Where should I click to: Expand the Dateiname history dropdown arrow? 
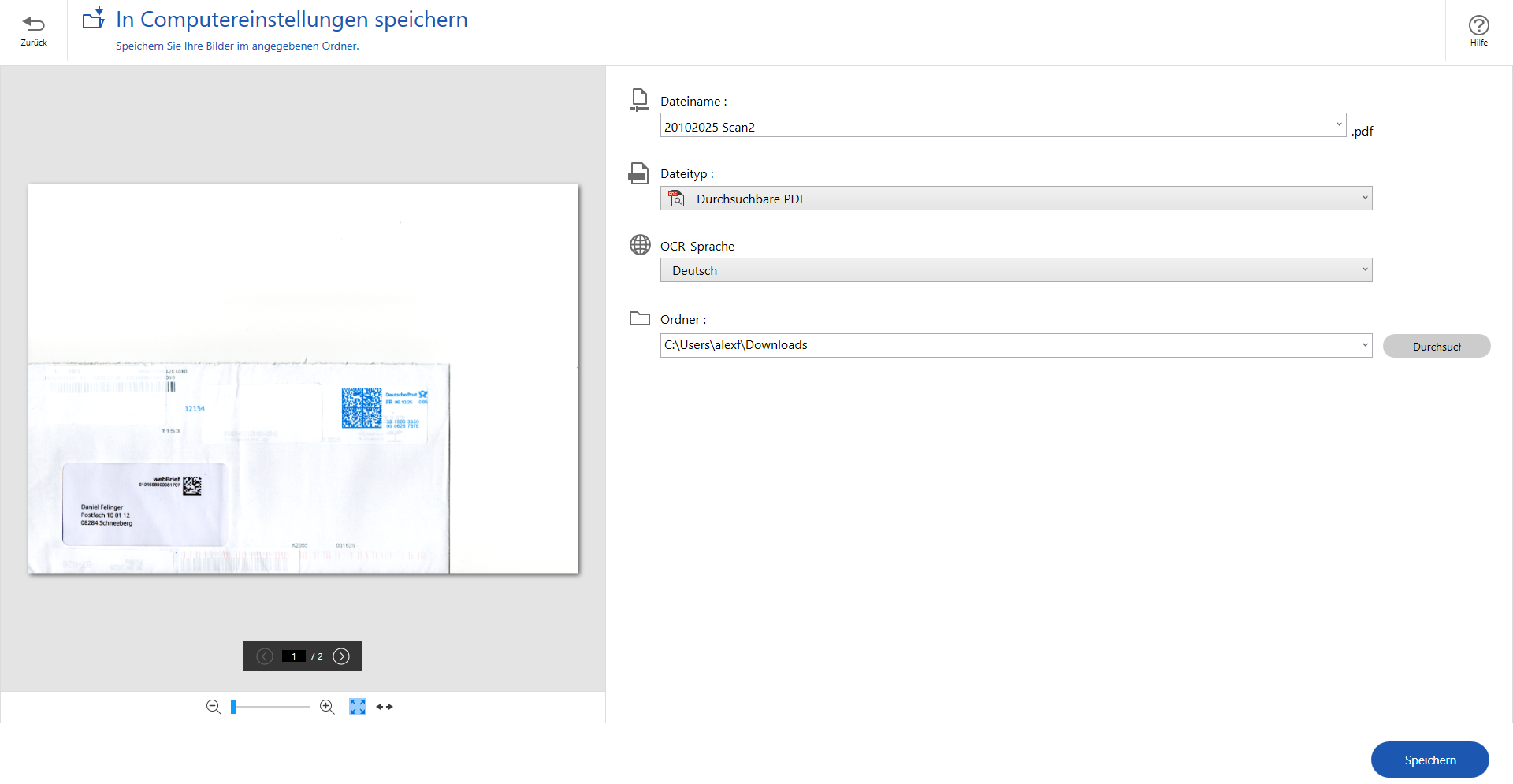(1338, 125)
